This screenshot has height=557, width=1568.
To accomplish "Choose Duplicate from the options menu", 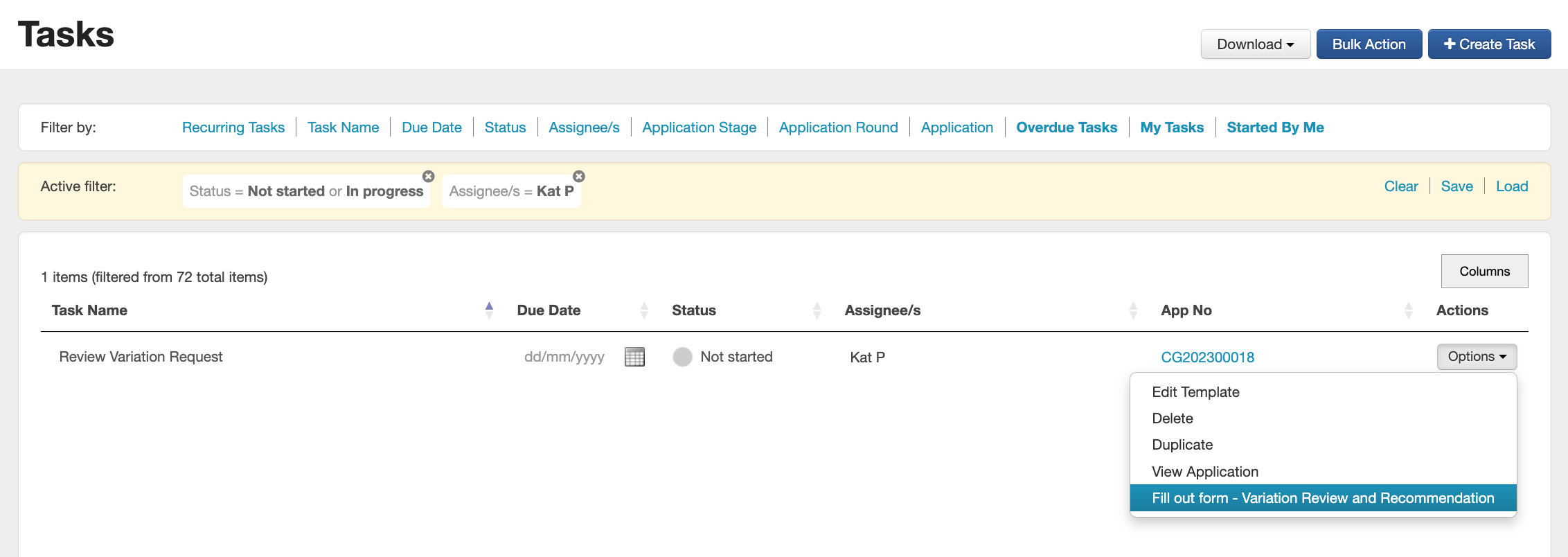I will (1182, 445).
